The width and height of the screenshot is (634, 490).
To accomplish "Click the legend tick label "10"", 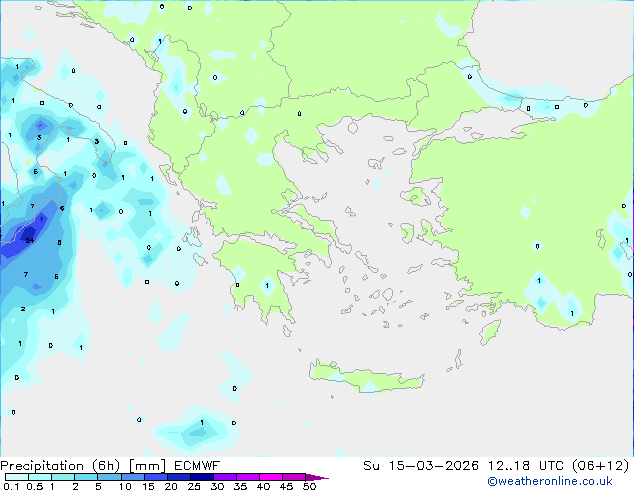I will click(125, 486).
